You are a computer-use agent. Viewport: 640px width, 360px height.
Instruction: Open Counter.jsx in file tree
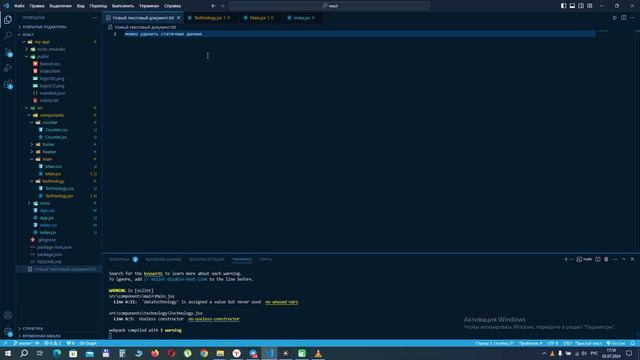coord(56,137)
